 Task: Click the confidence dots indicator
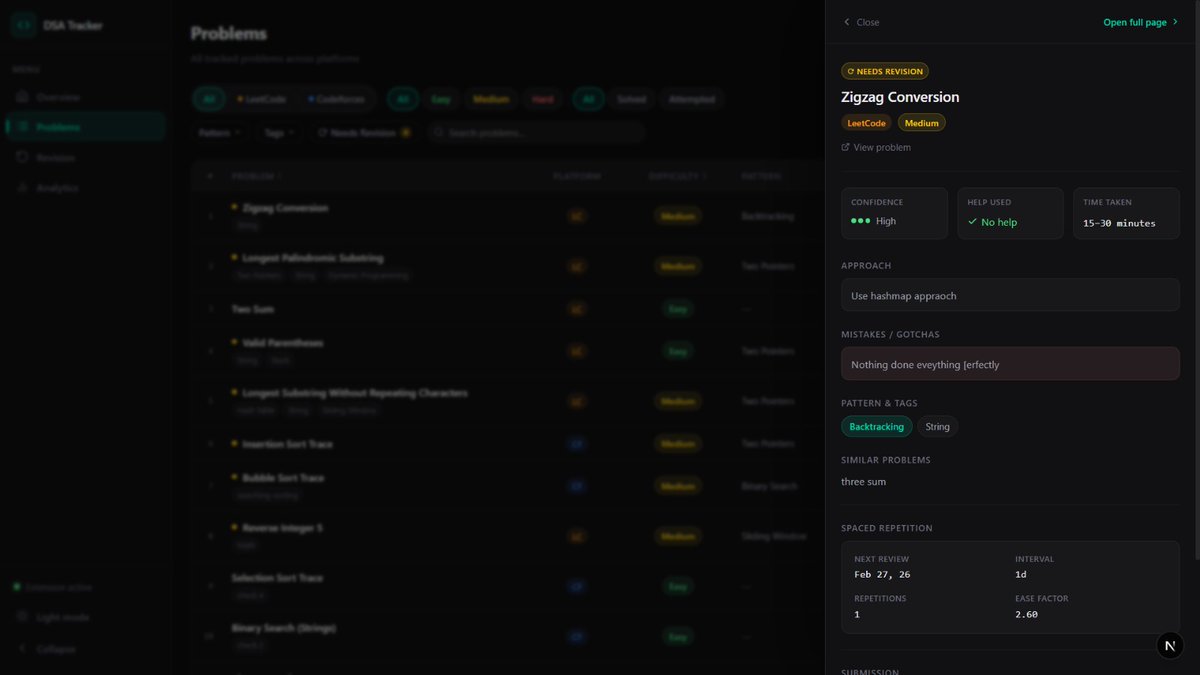tap(860, 221)
